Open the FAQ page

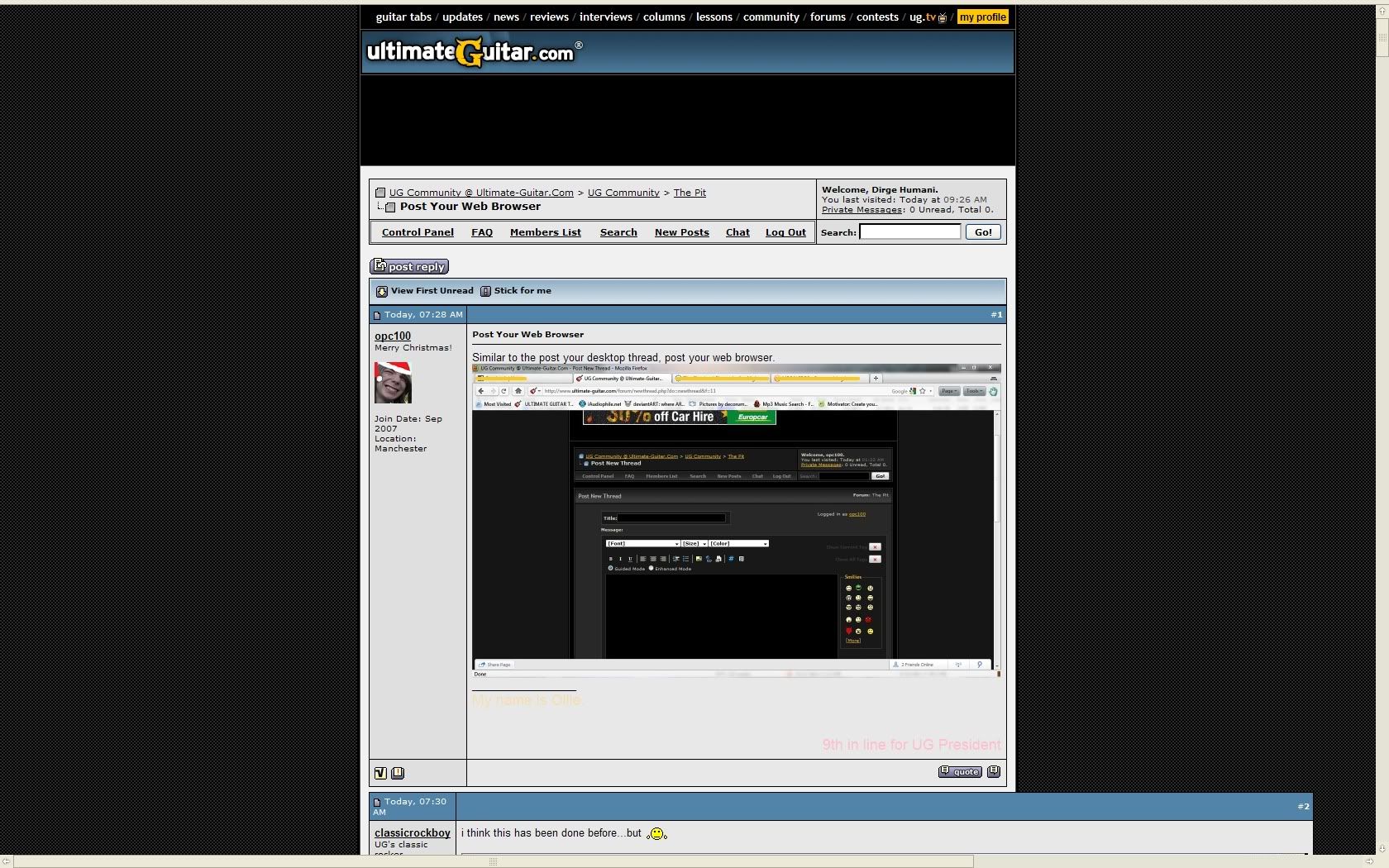(482, 232)
